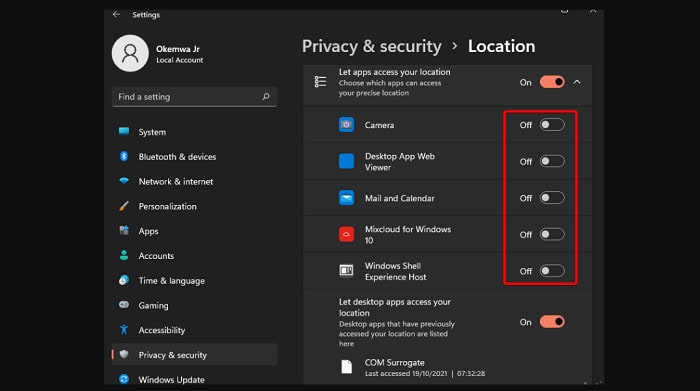Enable location for Camera
Image resolution: width=700 pixels, height=391 pixels.
(552, 125)
